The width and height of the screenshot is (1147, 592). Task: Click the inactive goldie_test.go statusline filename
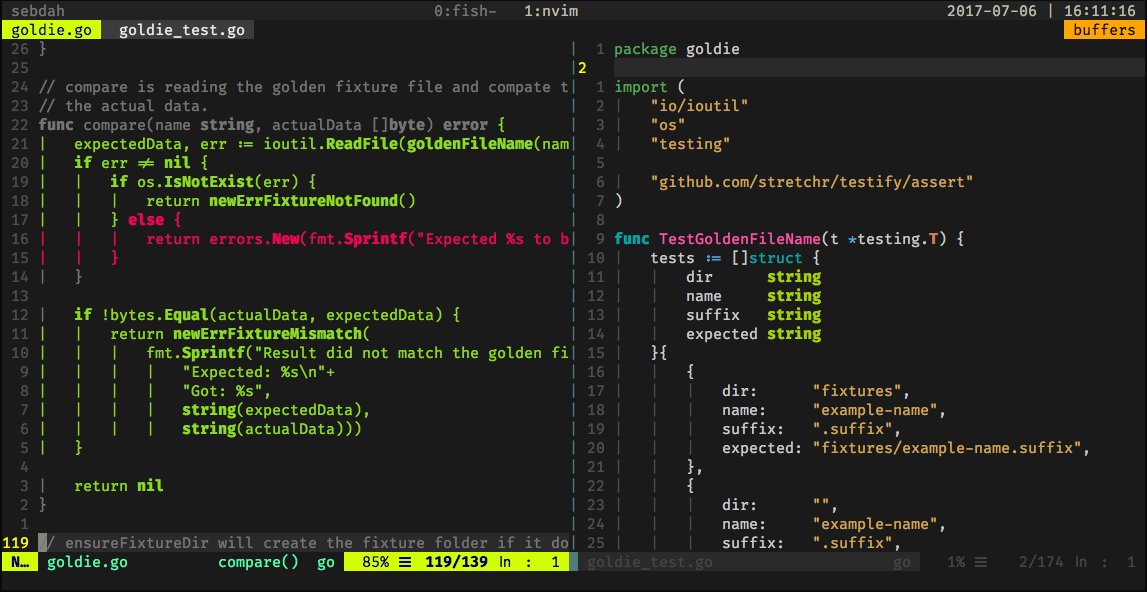coord(649,562)
